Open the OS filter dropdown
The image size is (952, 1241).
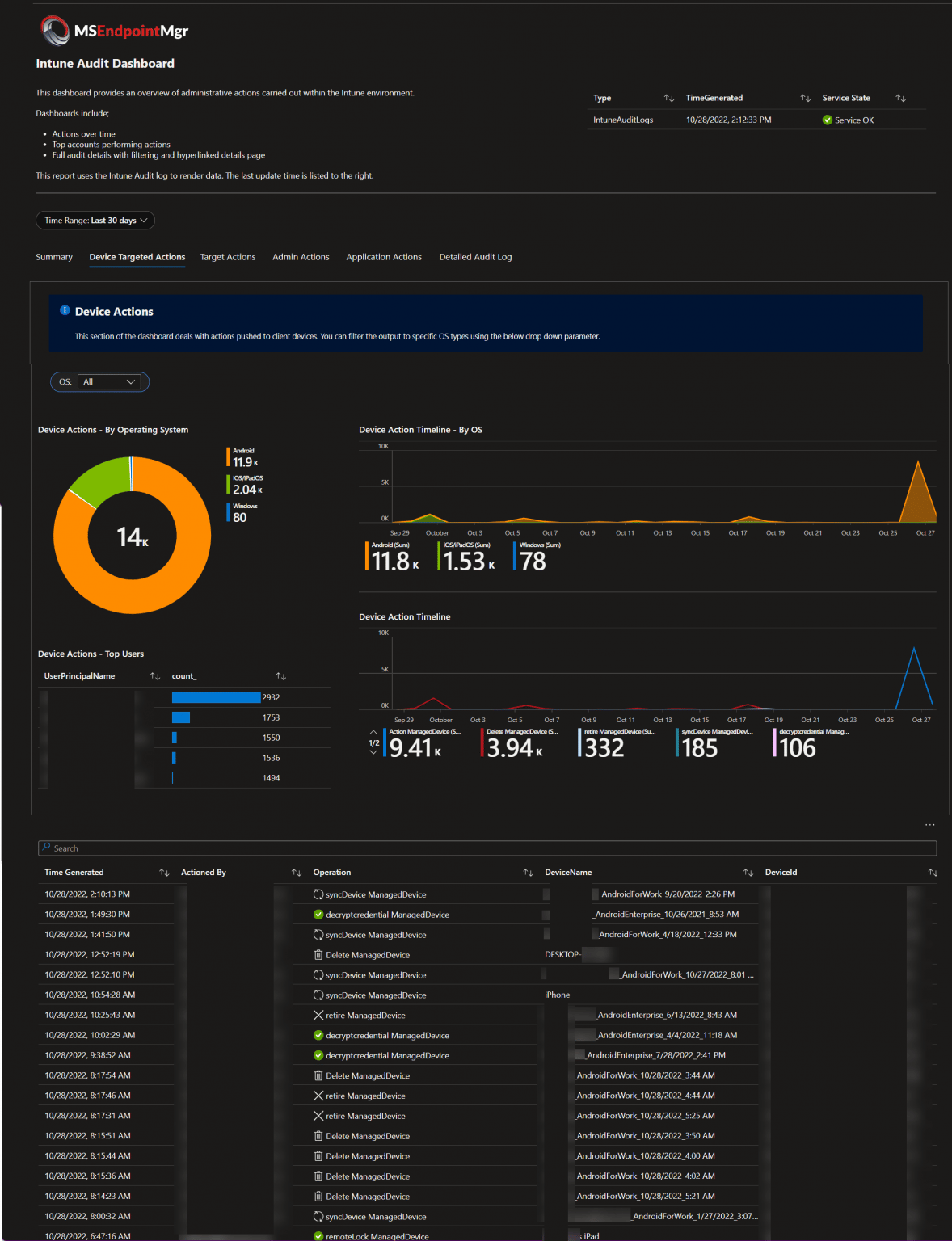(110, 381)
